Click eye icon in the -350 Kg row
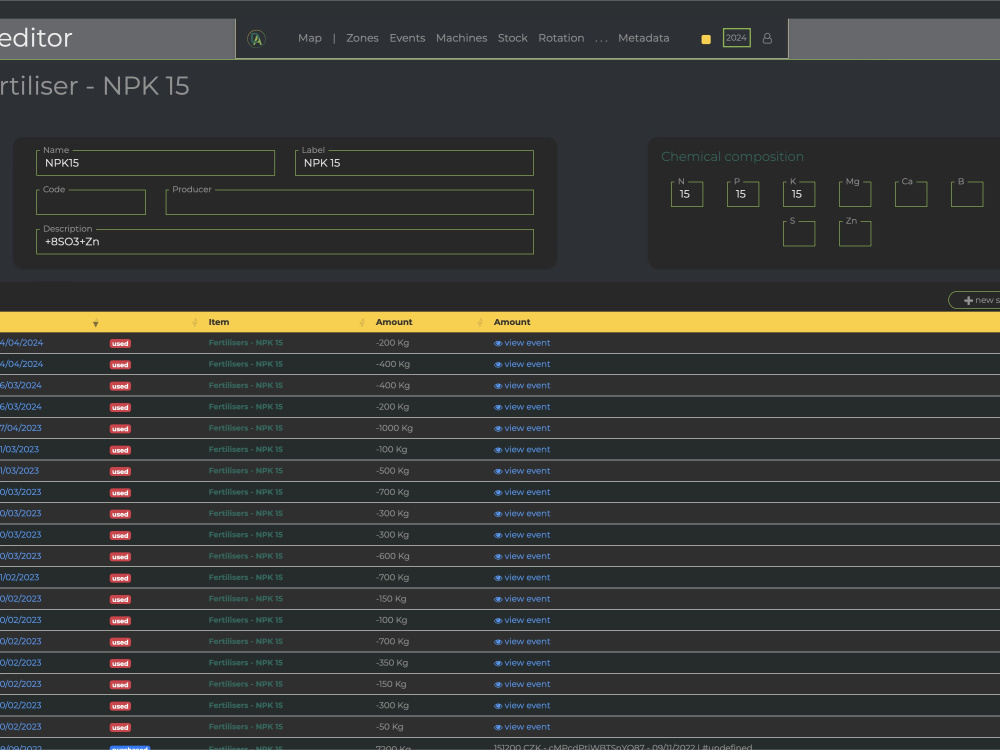1000x750 pixels. pyautogui.click(x=498, y=663)
